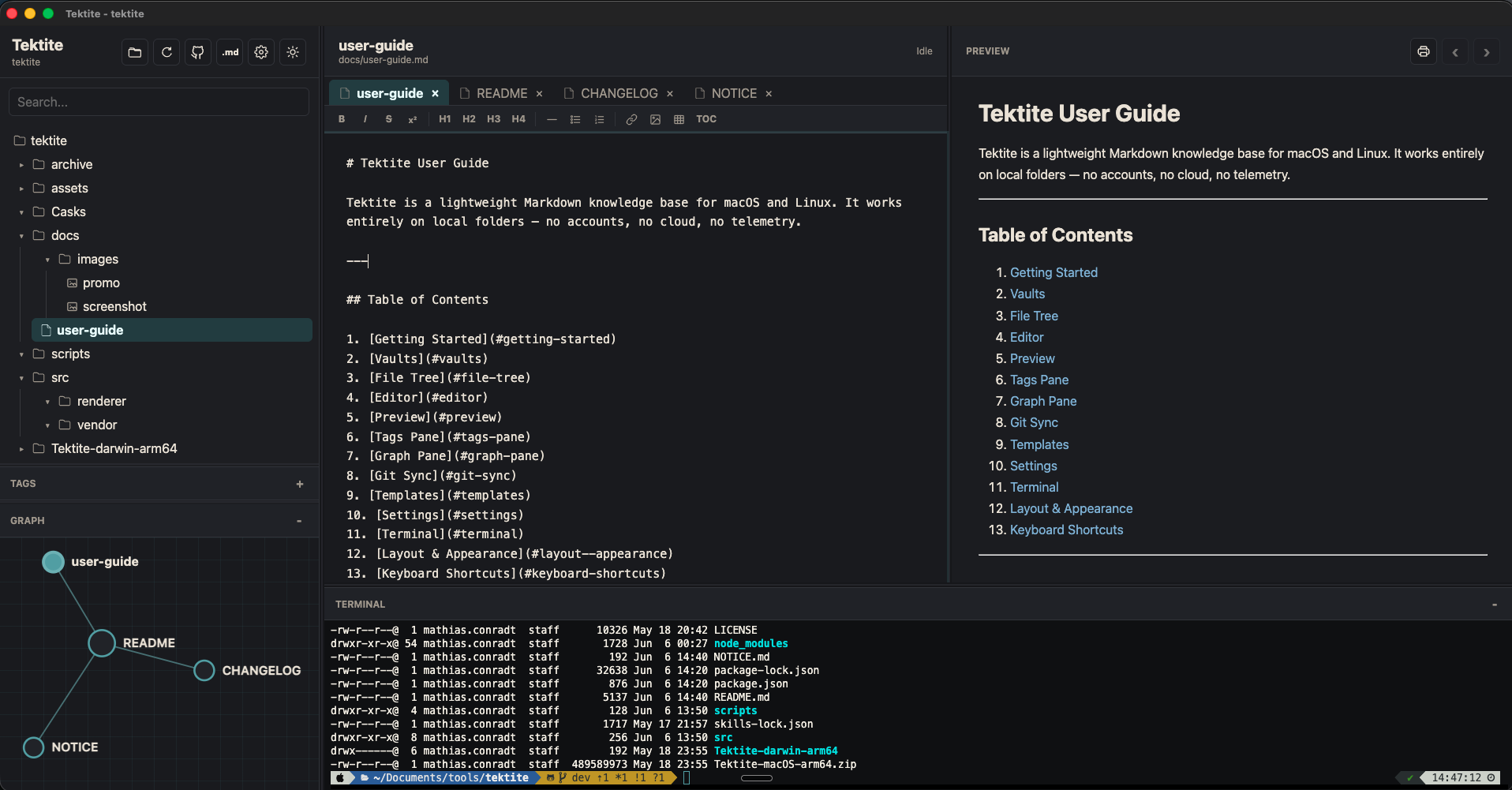Switch to CHANGELOG tab
The width and height of the screenshot is (1512, 790).
(619, 93)
